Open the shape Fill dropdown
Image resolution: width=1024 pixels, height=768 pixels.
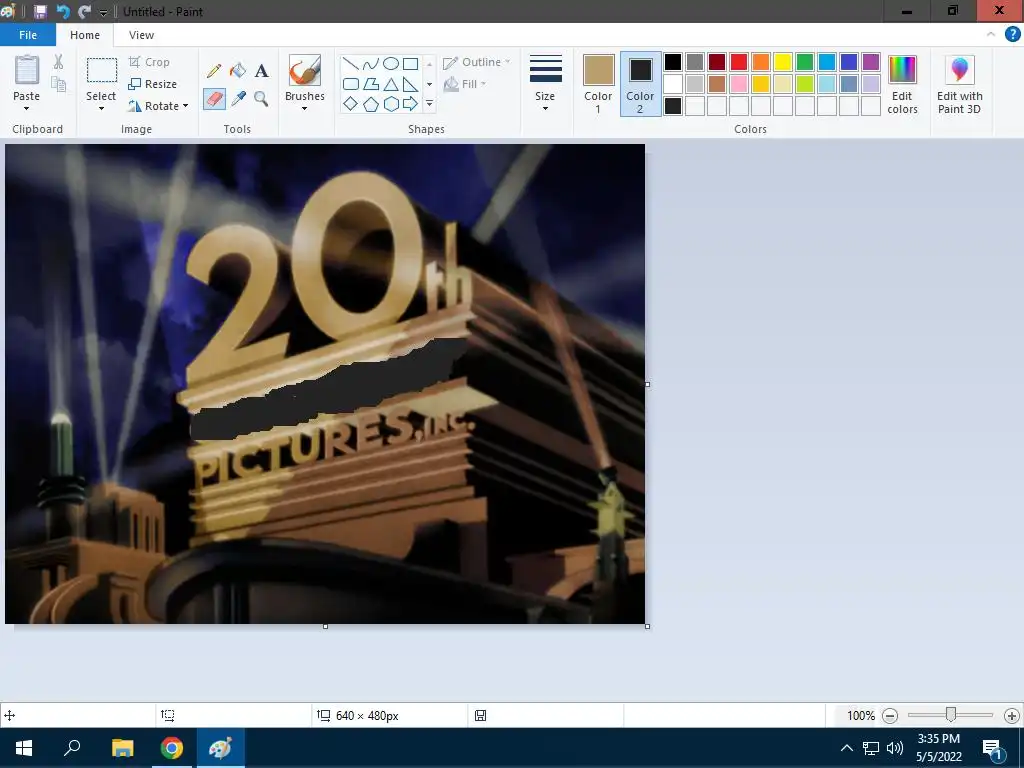[465, 84]
